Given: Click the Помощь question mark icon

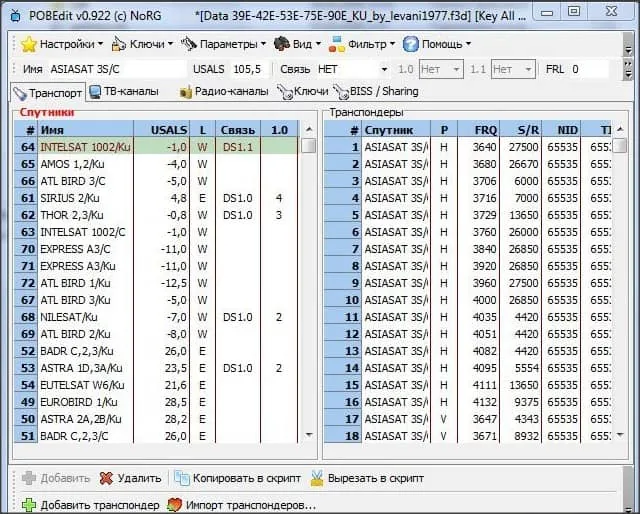Looking at the screenshot, I should pos(411,44).
